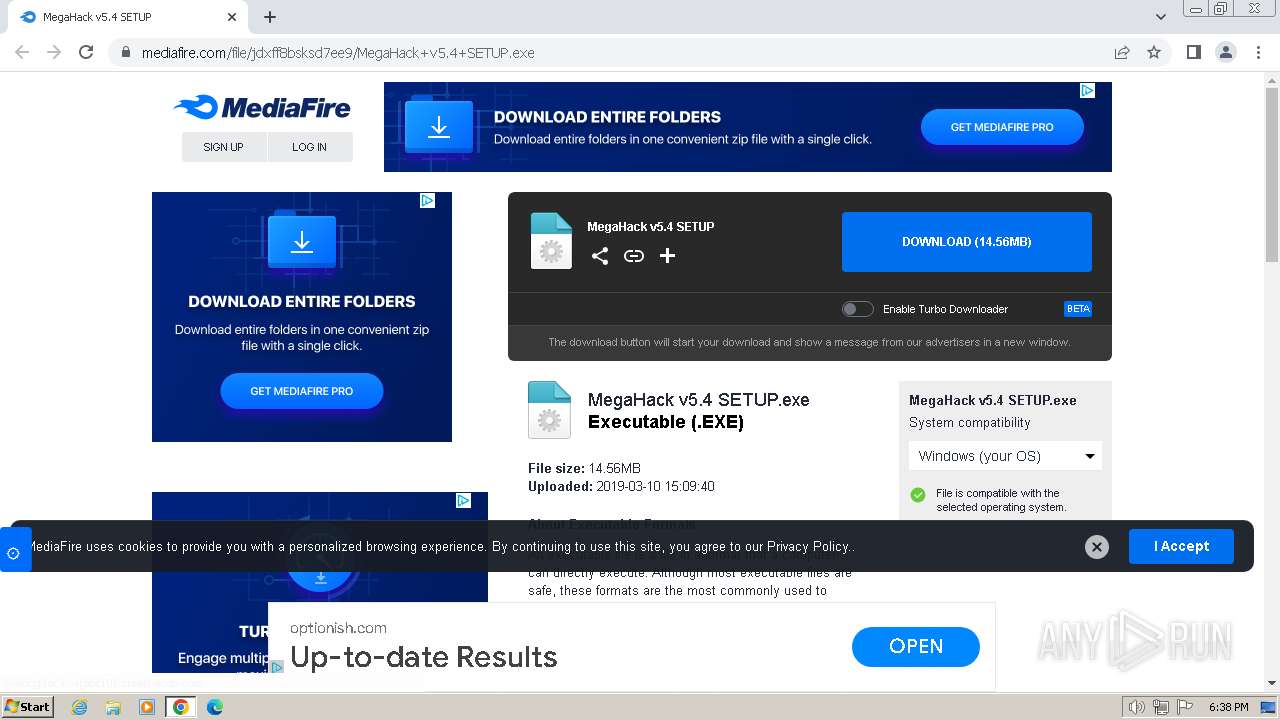Click the file icon in download panel
Screen dimensions: 1280x720
click(551, 241)
